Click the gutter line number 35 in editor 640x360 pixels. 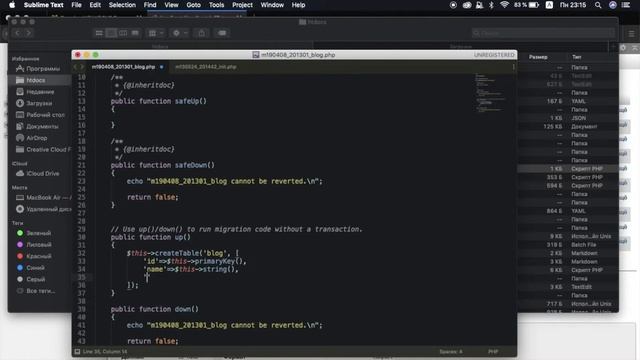click(81, 277)
